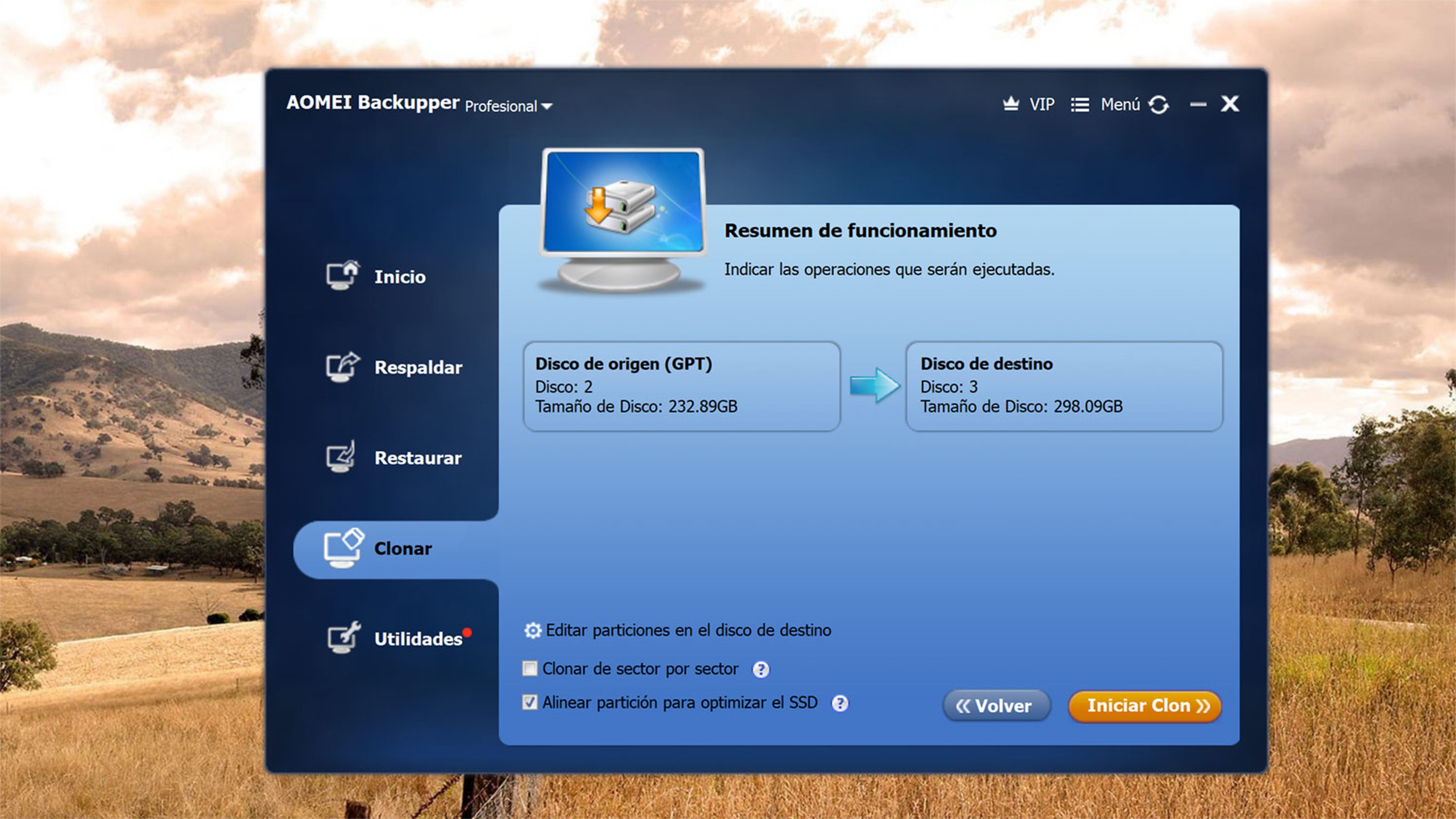This screenshot has height=819, width=1456.
Task: Click 'Tamaño de Disco: 232.89GB' text
Action: click(637, 407)
